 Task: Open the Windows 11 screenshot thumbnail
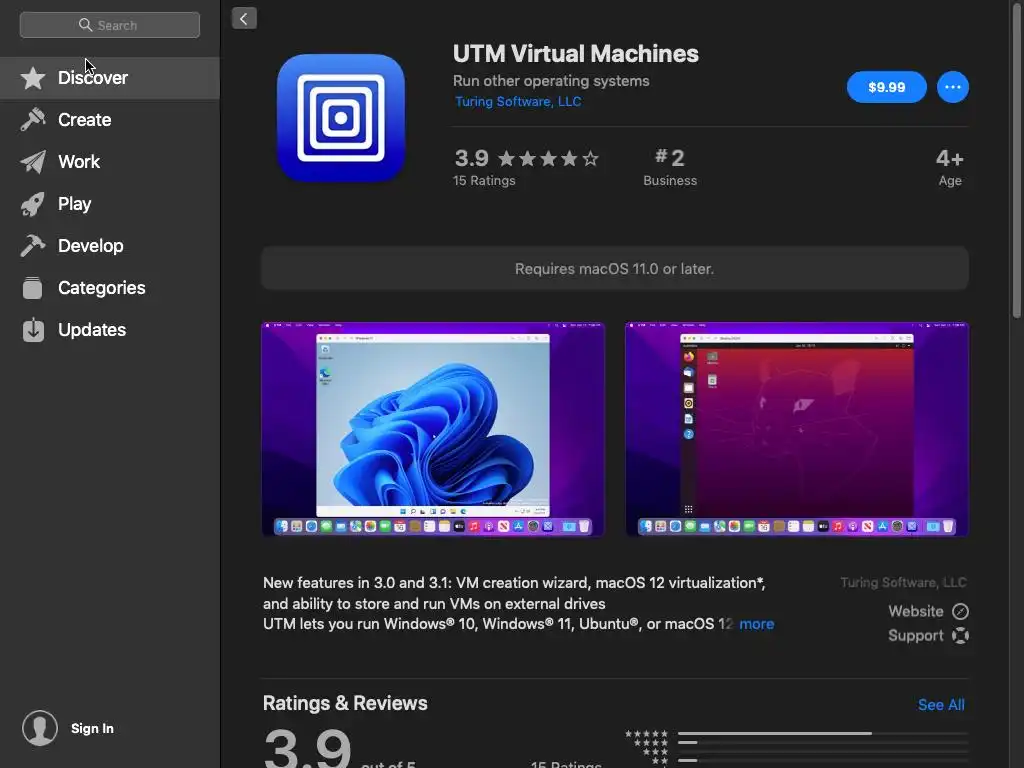coord(433,429)
